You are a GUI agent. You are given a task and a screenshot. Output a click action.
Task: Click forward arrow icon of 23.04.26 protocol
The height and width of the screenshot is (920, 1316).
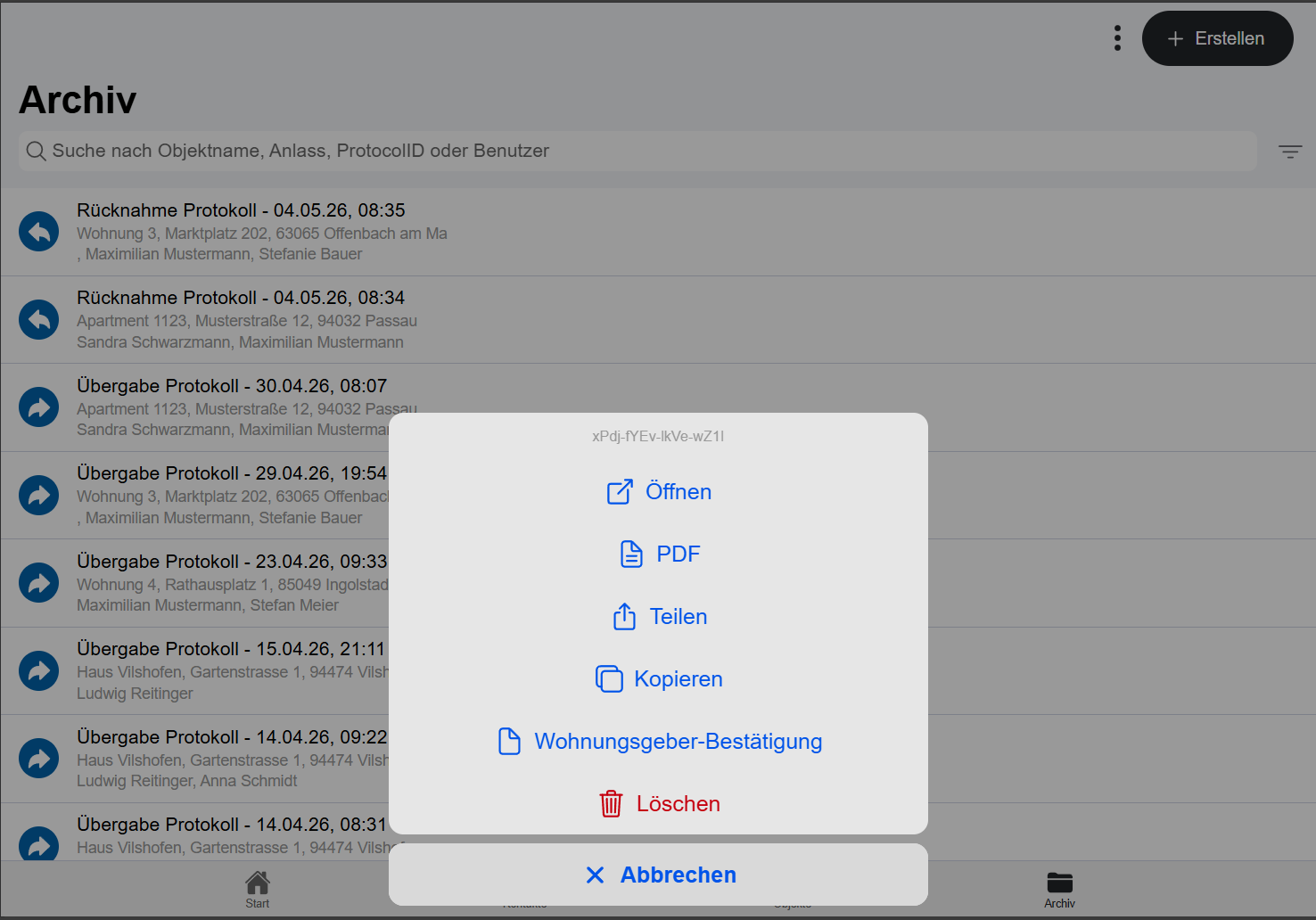click(x=39, y=583)
